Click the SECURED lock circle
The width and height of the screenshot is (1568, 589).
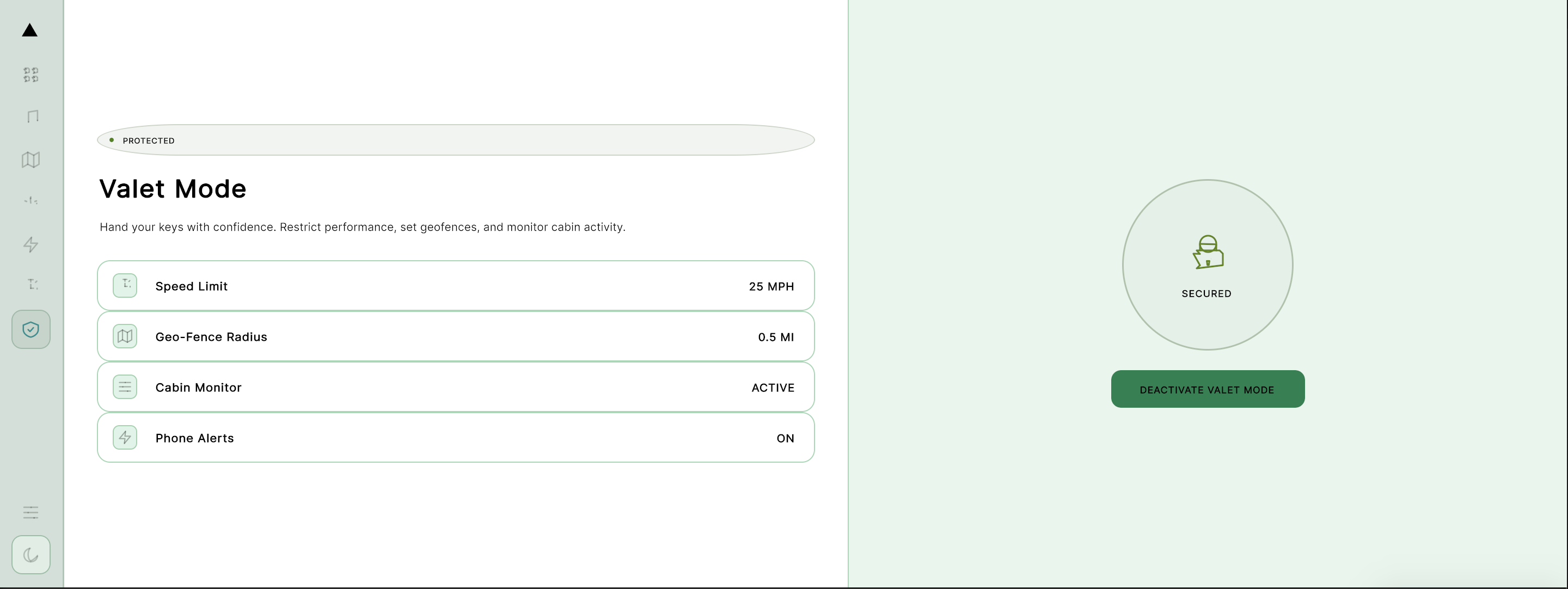click(1207, 264)
